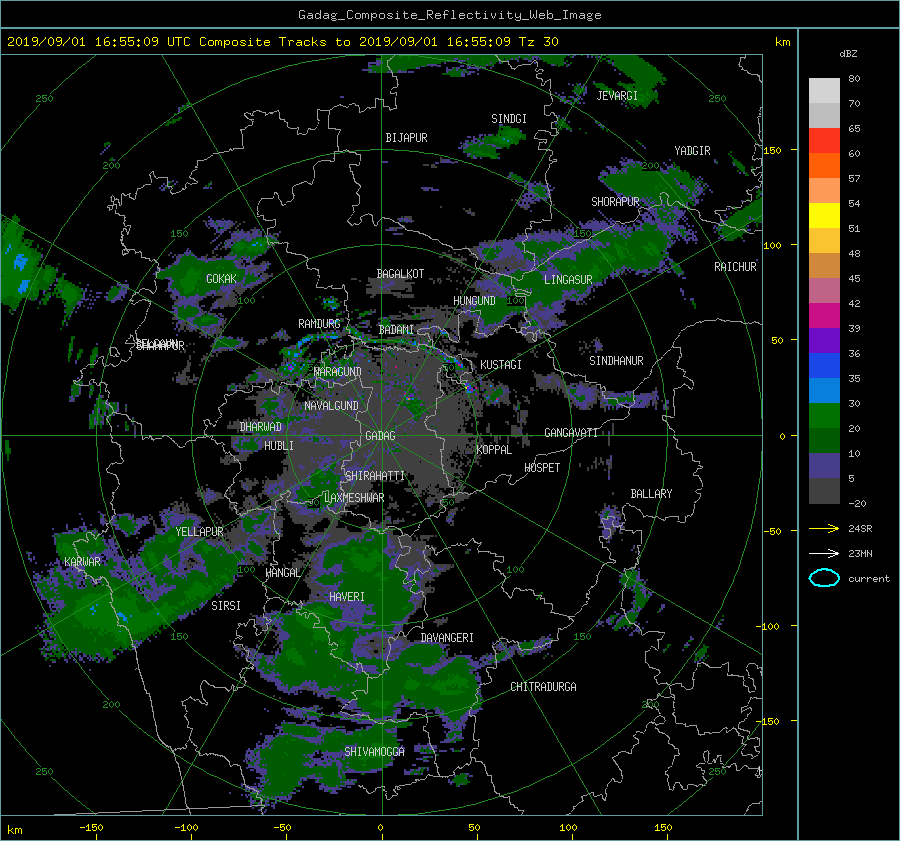Click the KOPPAL label

pyautogui.click(x=494, y=450)
